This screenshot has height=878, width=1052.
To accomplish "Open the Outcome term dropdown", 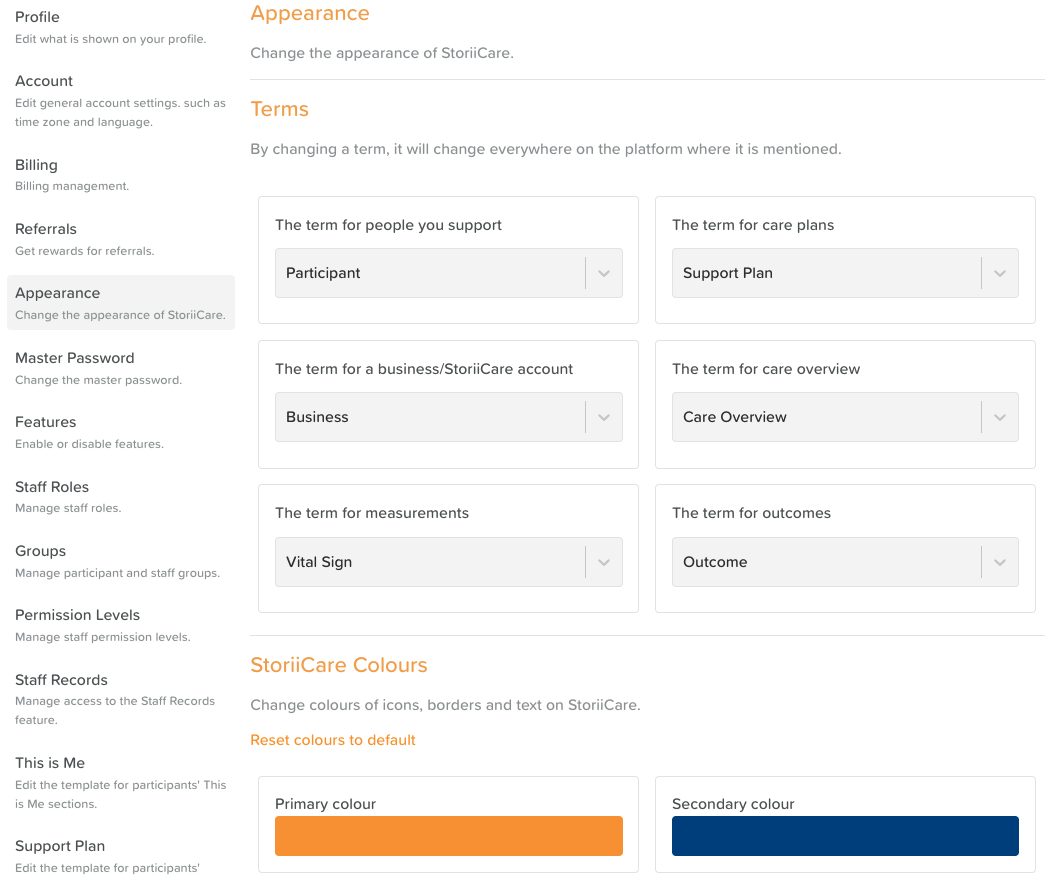I will click(x=845, y=562).
